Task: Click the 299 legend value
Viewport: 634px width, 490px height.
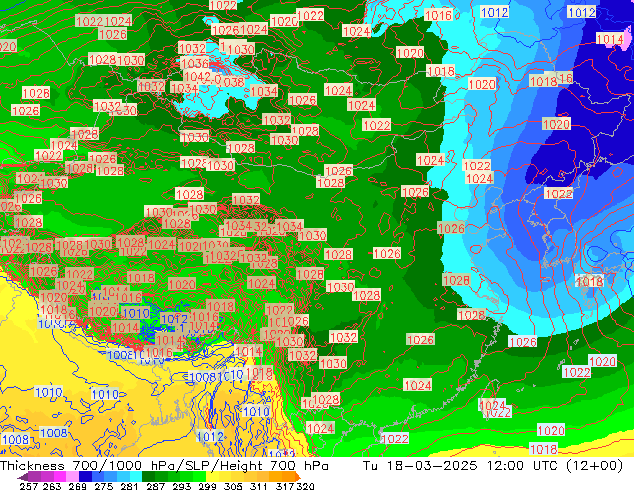Action: coord(207,486)
